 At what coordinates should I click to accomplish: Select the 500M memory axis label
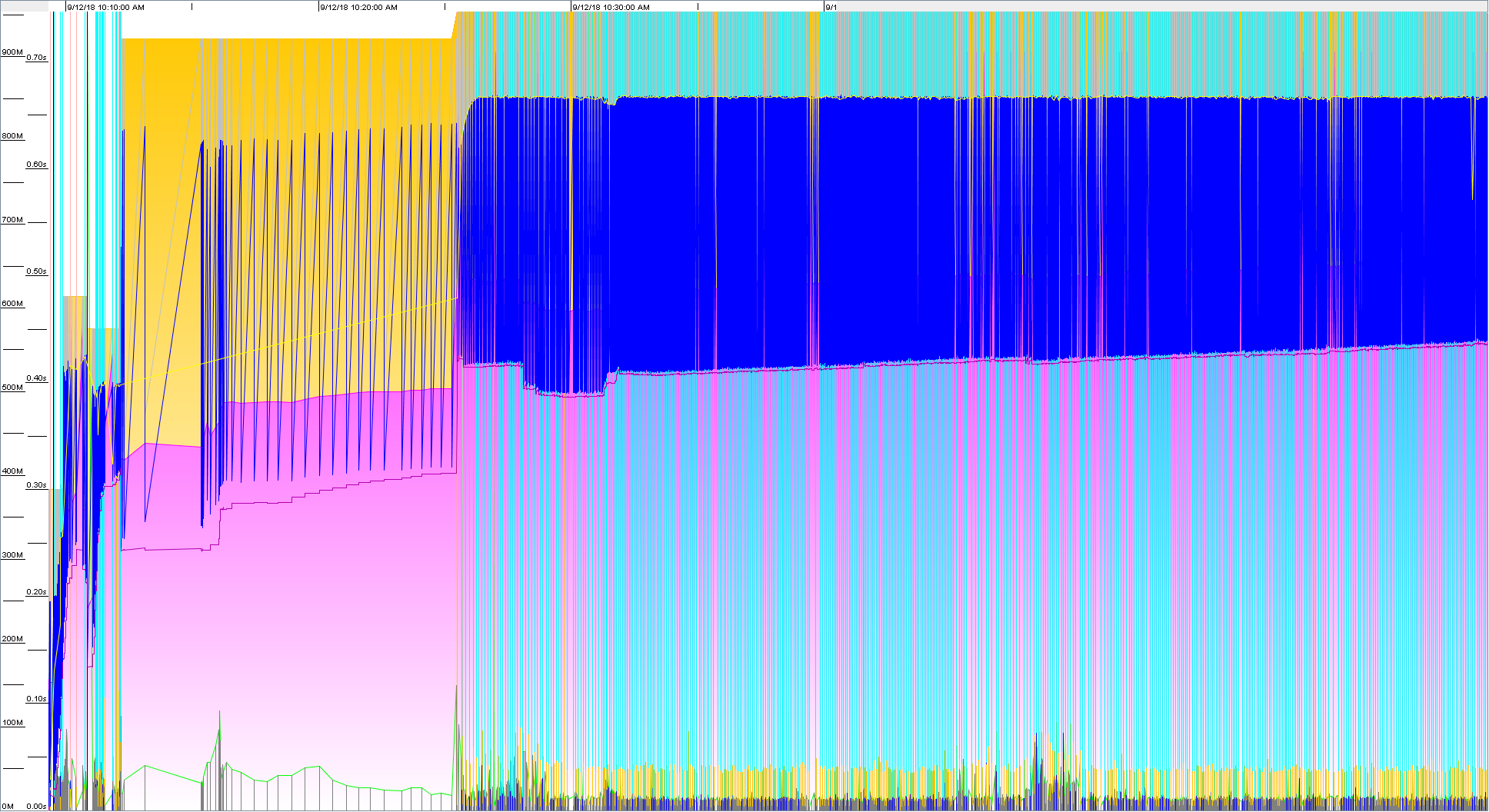pos(12,388)
